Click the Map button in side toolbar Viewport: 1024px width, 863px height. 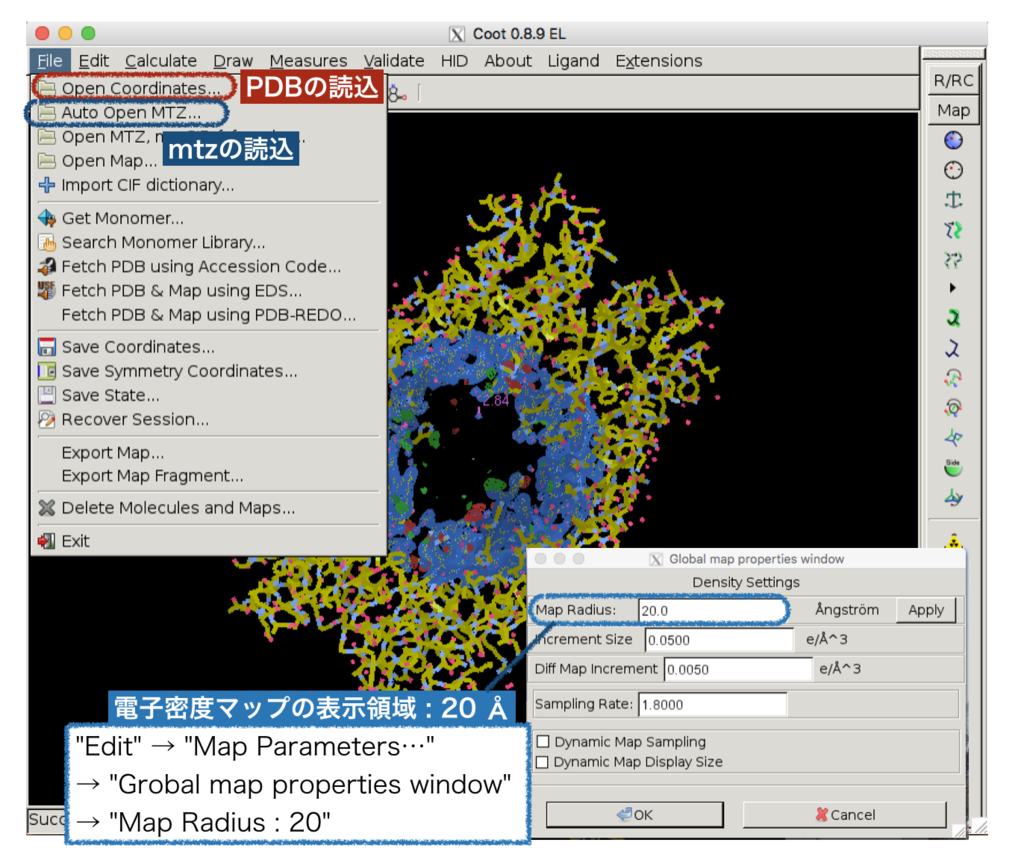coord(953,110)
